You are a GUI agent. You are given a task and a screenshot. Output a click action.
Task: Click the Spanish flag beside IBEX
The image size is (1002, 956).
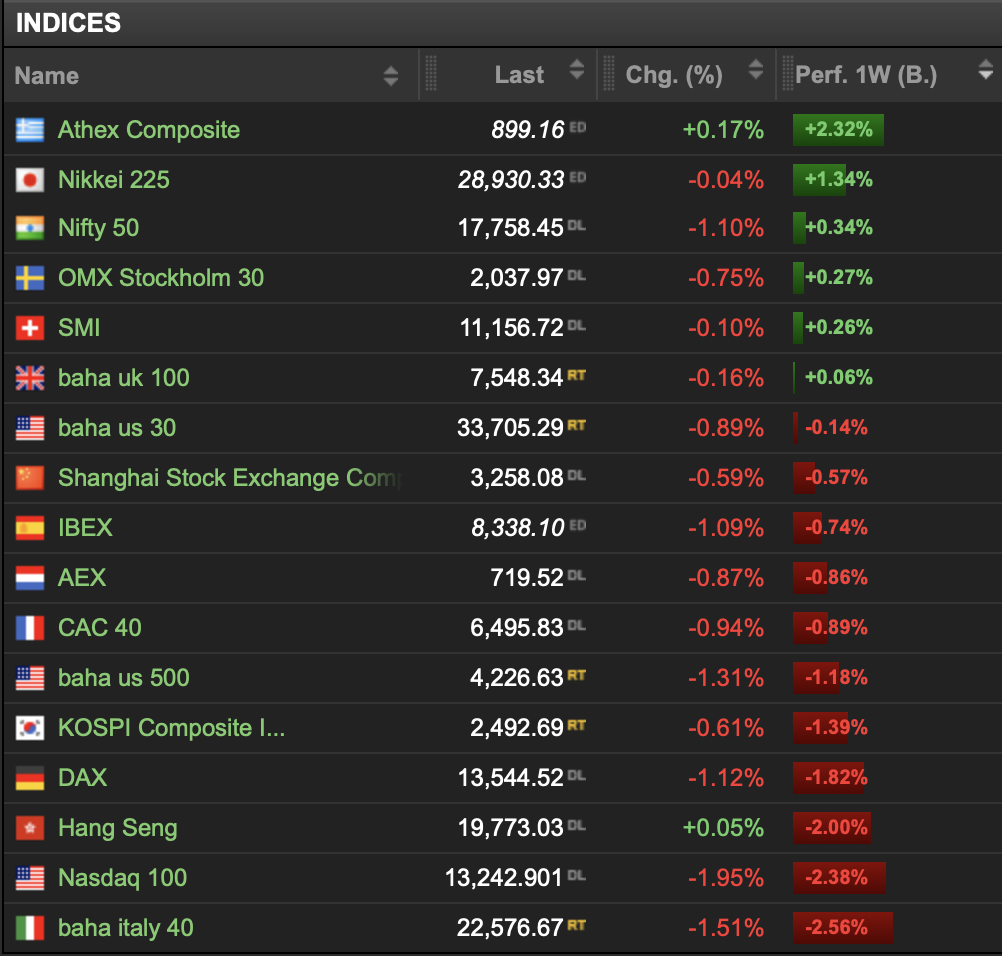click(x=30, y=528)
